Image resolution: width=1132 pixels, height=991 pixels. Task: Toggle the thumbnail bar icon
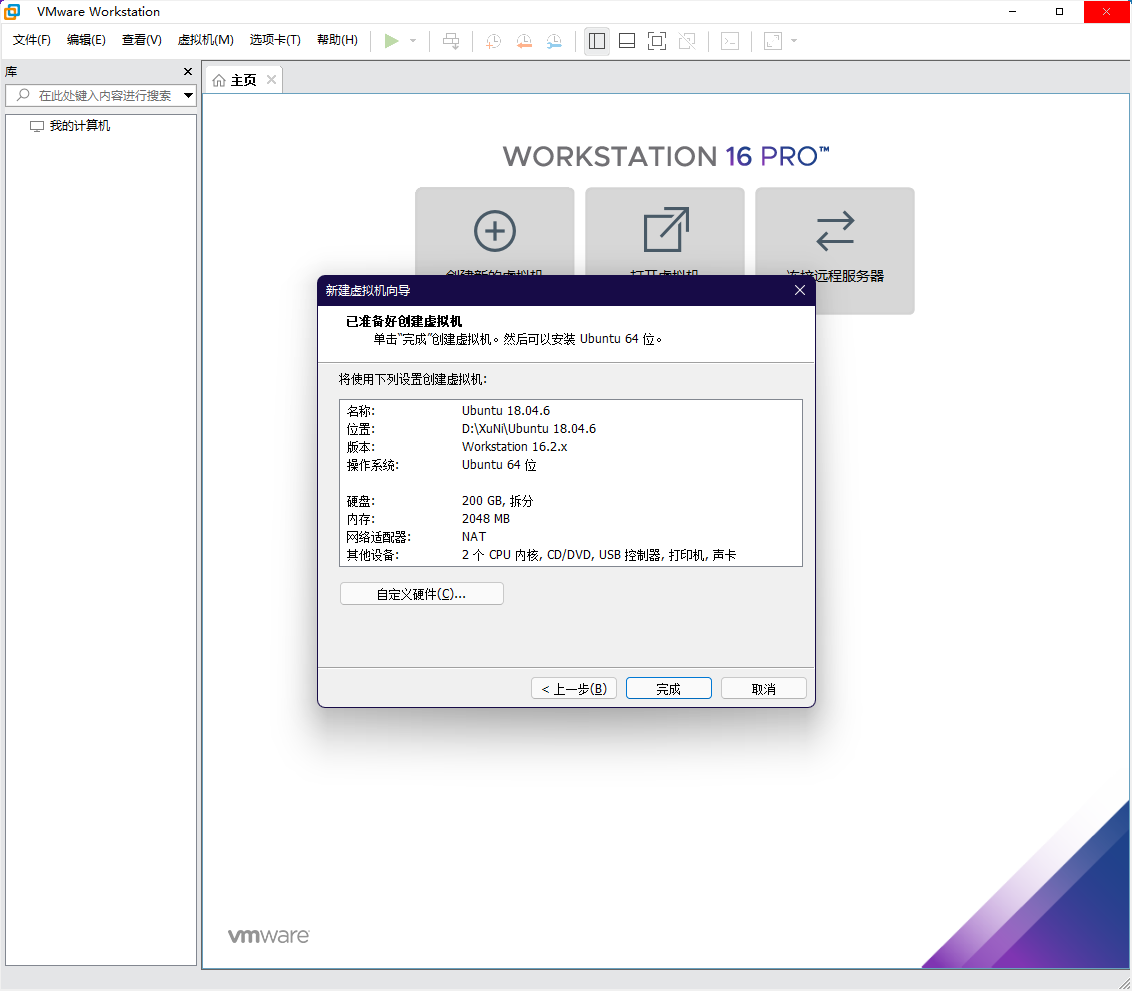click(627, 41)
